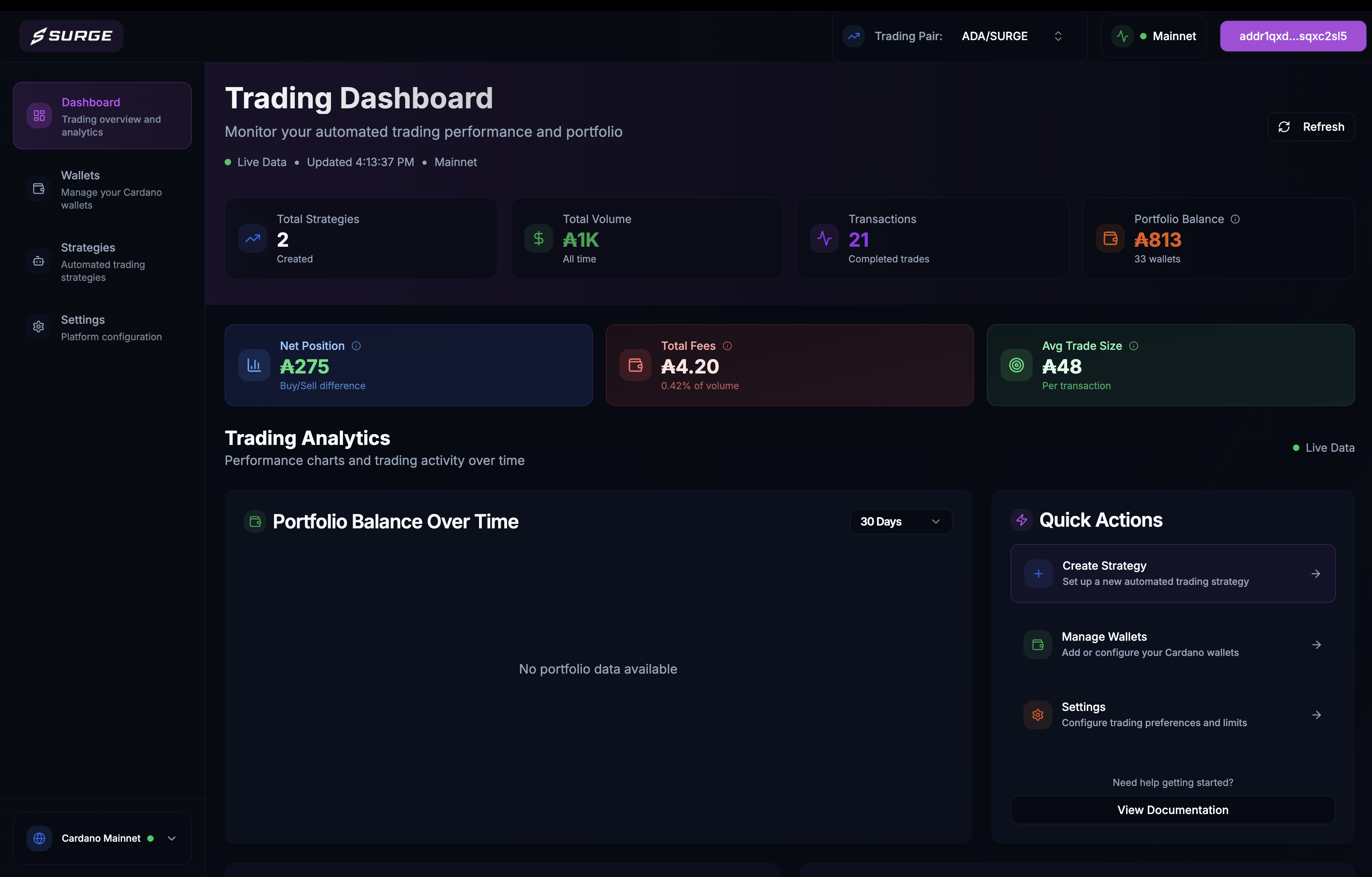Click the Create Strategy plus icon

(1038, 574)
